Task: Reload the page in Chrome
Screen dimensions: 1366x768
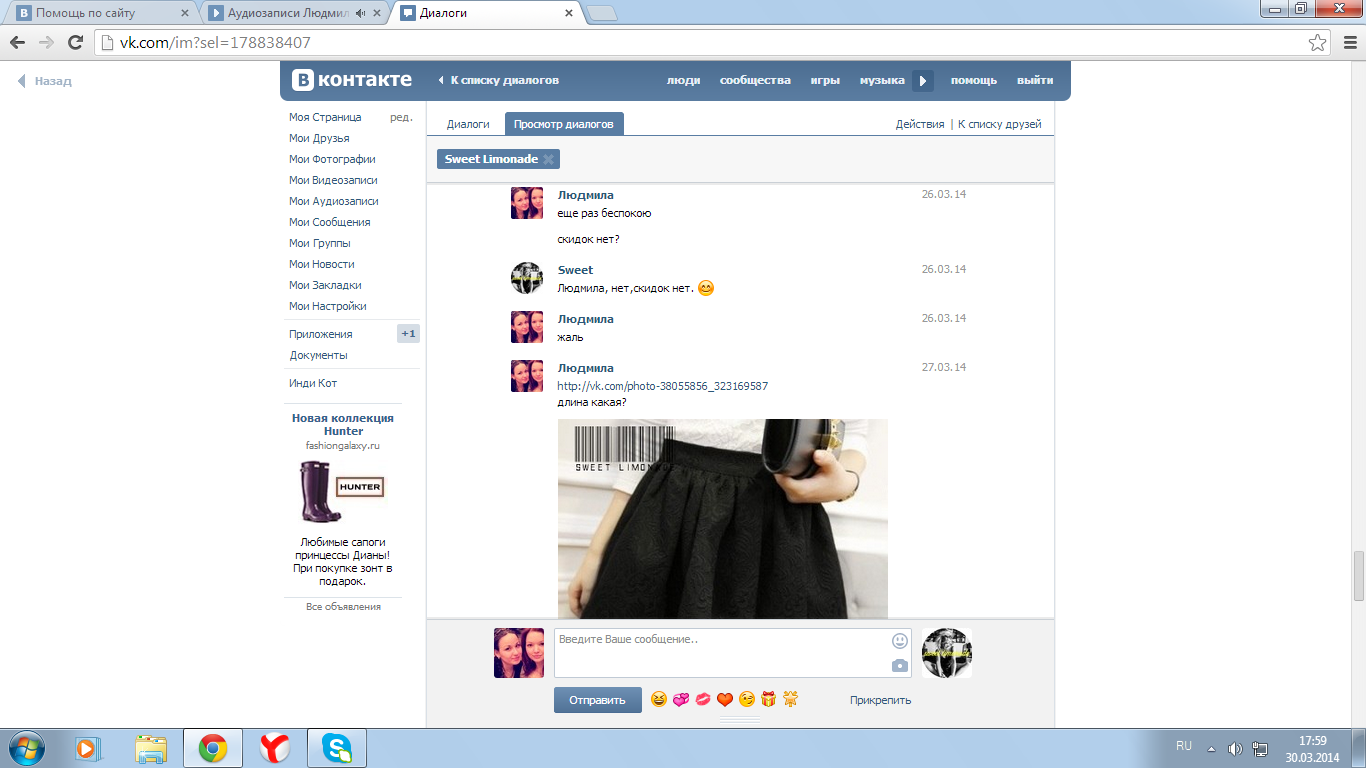Action: pos(75,43)
